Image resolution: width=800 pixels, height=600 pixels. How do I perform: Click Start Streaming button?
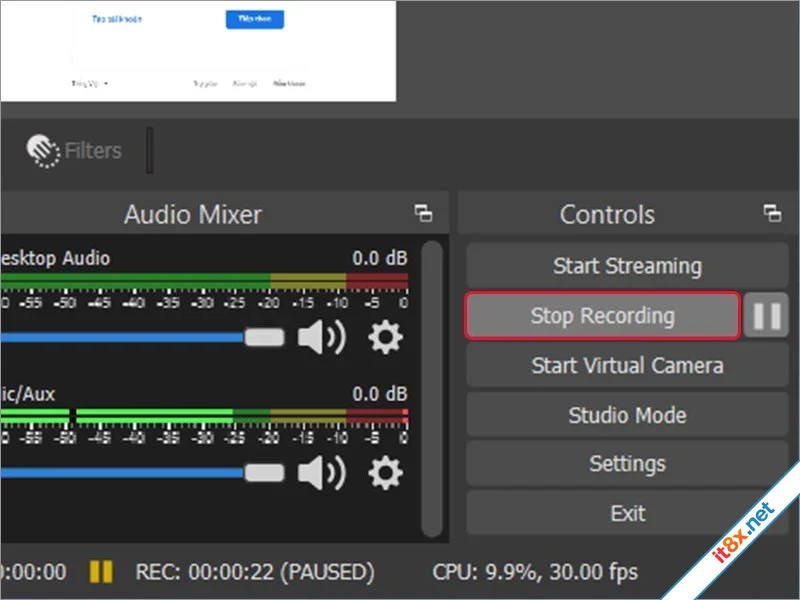627,266
